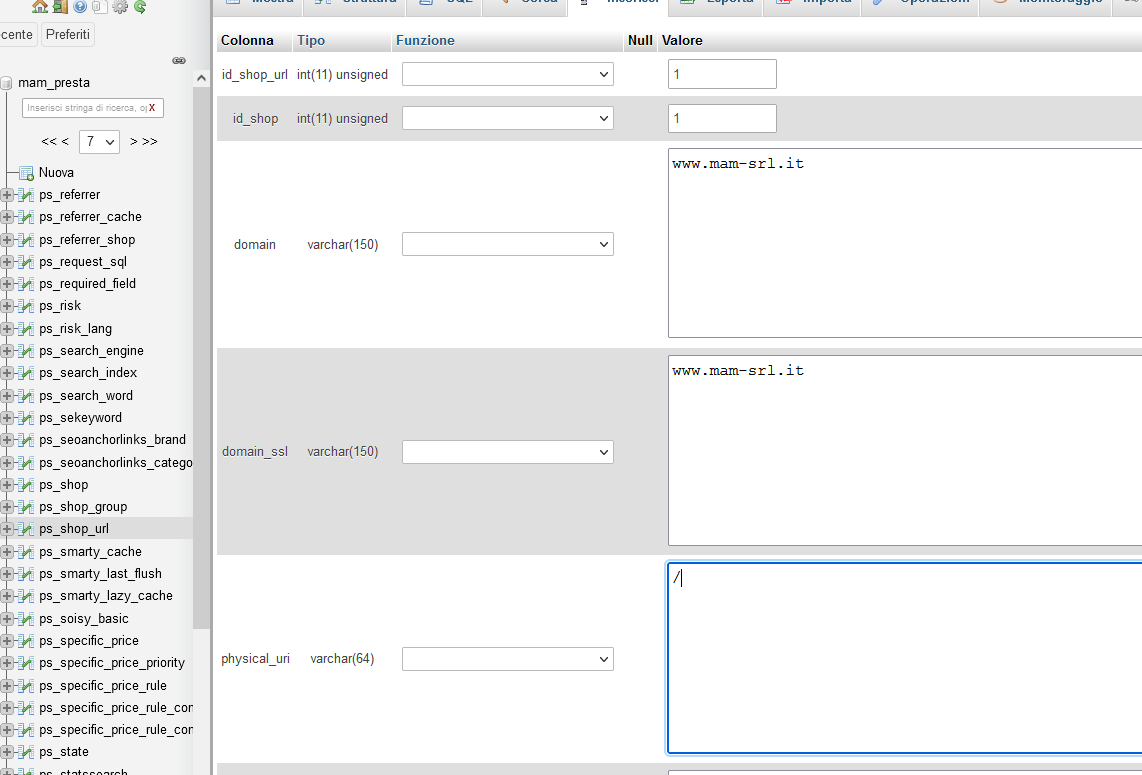Click the navigation panel scrollbar thumb
Screen dimensions: 1142x775
[202, 357]
